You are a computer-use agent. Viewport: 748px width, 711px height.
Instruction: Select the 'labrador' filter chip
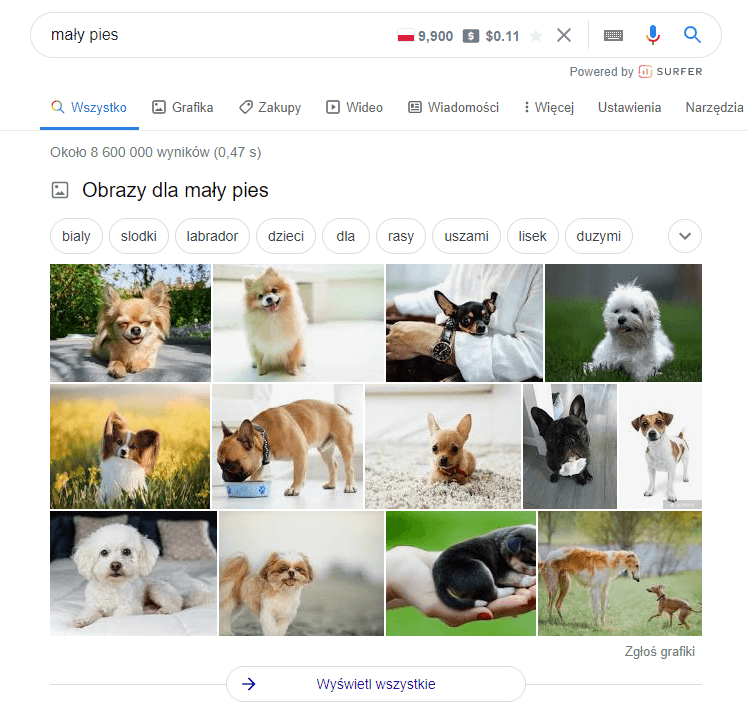click(x=212, y=237)
